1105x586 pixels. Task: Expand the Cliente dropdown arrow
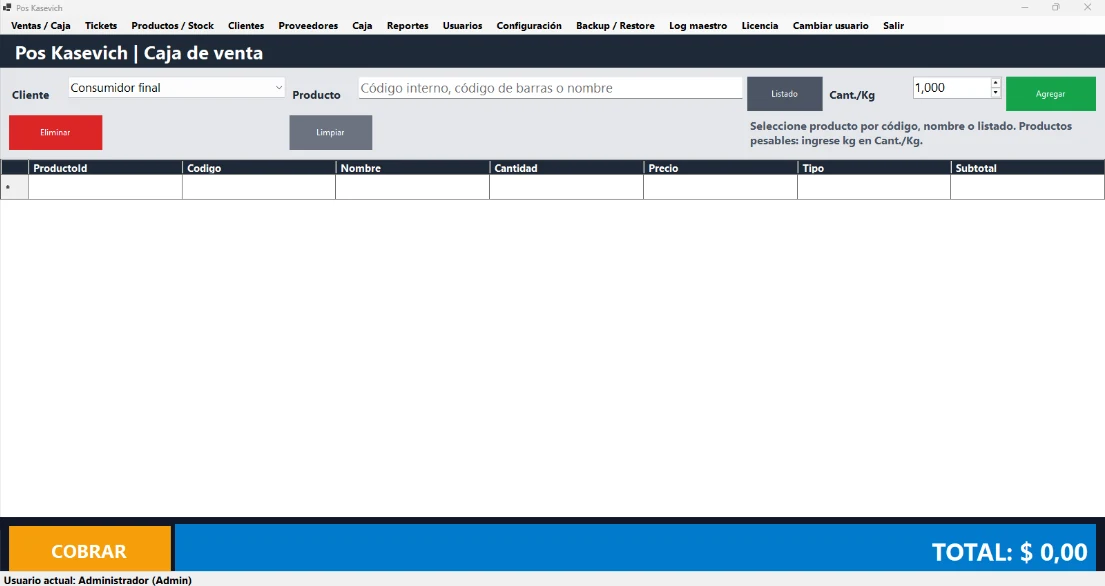(x=278, y=87)
